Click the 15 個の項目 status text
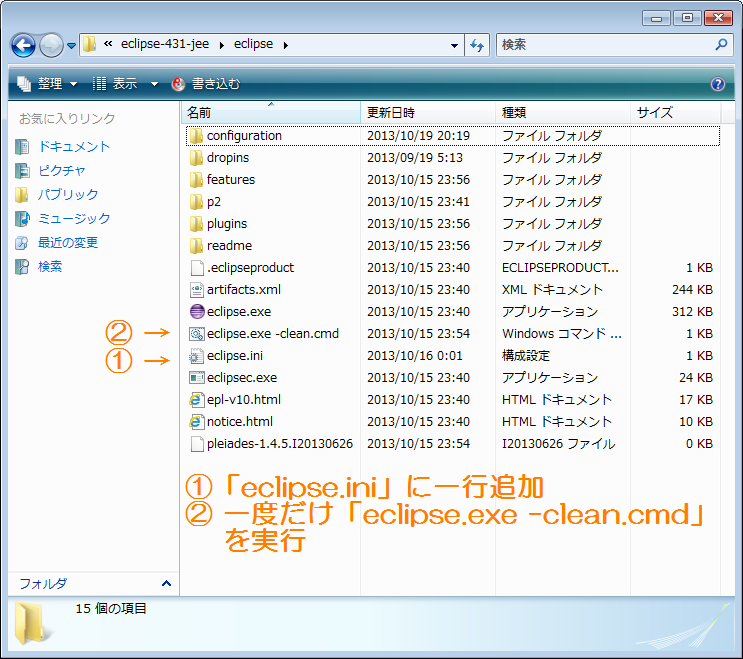The width and height of the screenshot is (743, 659). tap(111, 608)
